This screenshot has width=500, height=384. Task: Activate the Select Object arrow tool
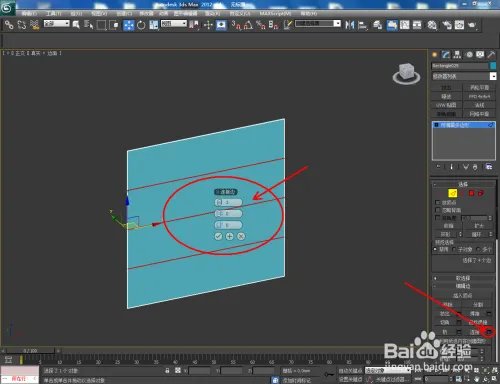(x=76, y=25)
